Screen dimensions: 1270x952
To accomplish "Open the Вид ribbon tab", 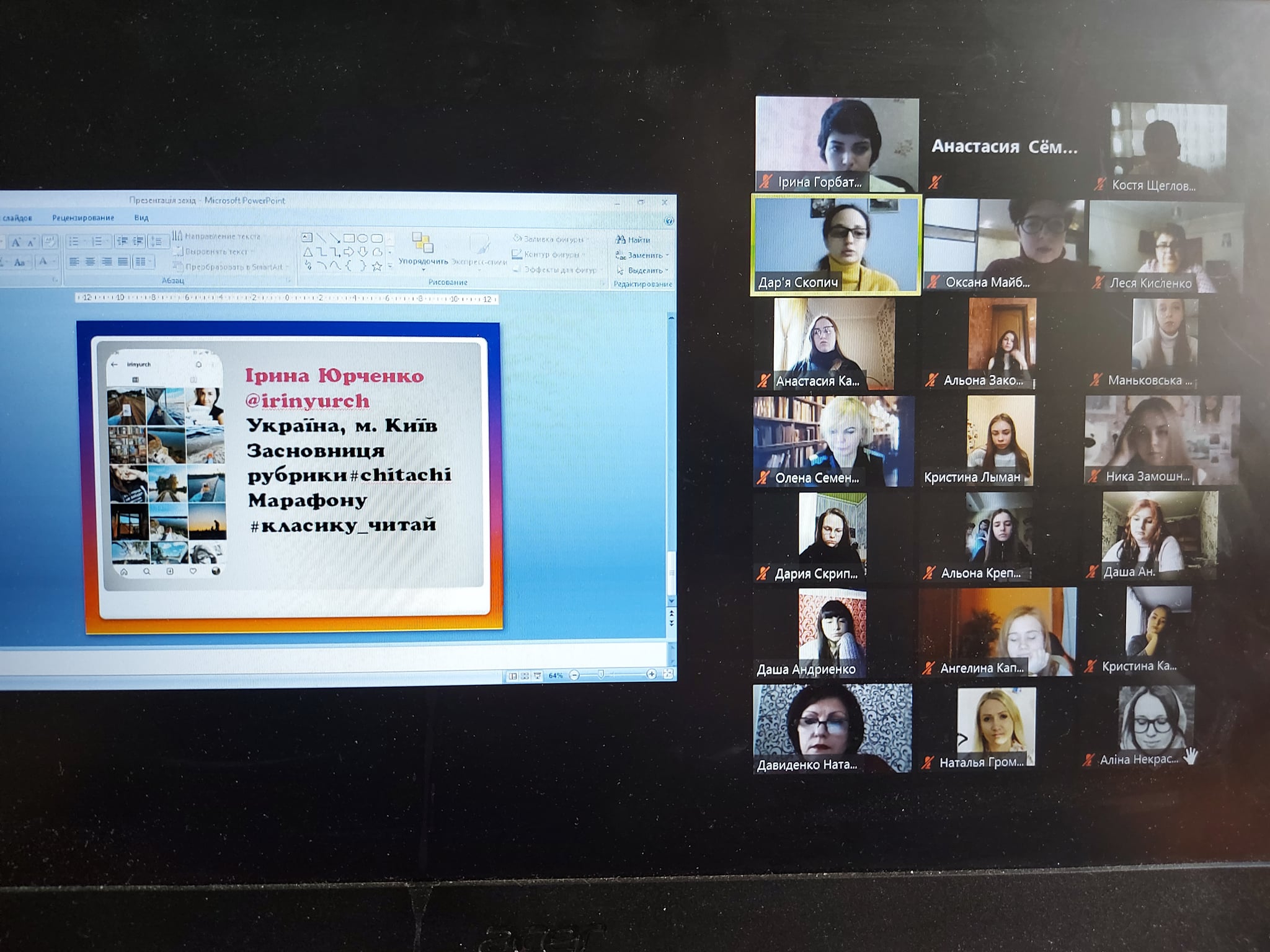I will tap(141, 218).
